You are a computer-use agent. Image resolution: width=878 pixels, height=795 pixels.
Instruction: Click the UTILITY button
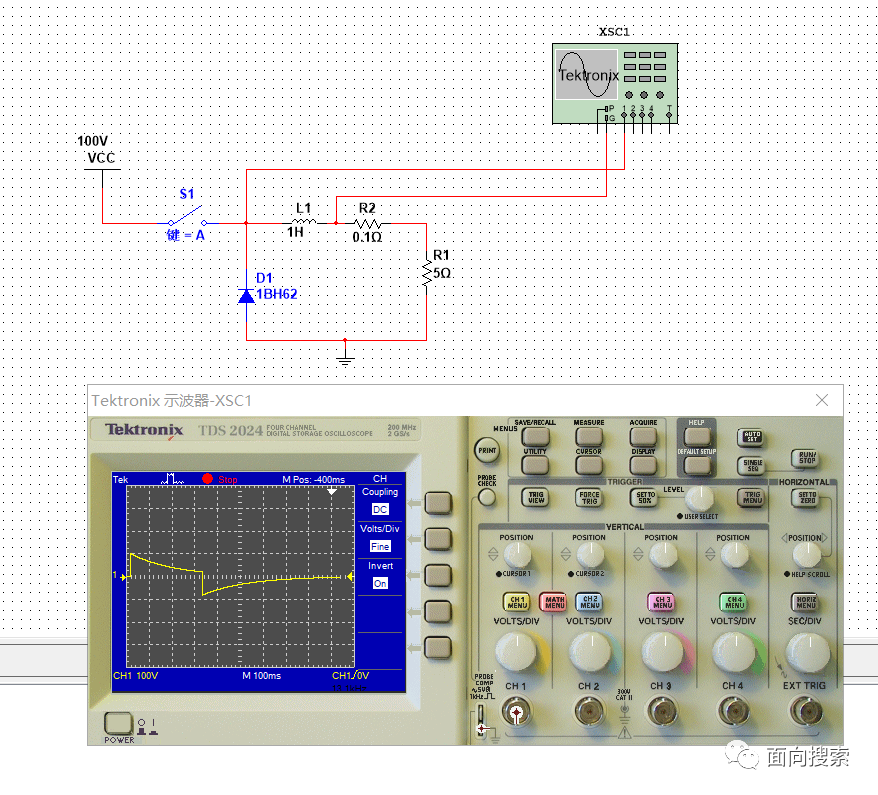tap(535, 465)
